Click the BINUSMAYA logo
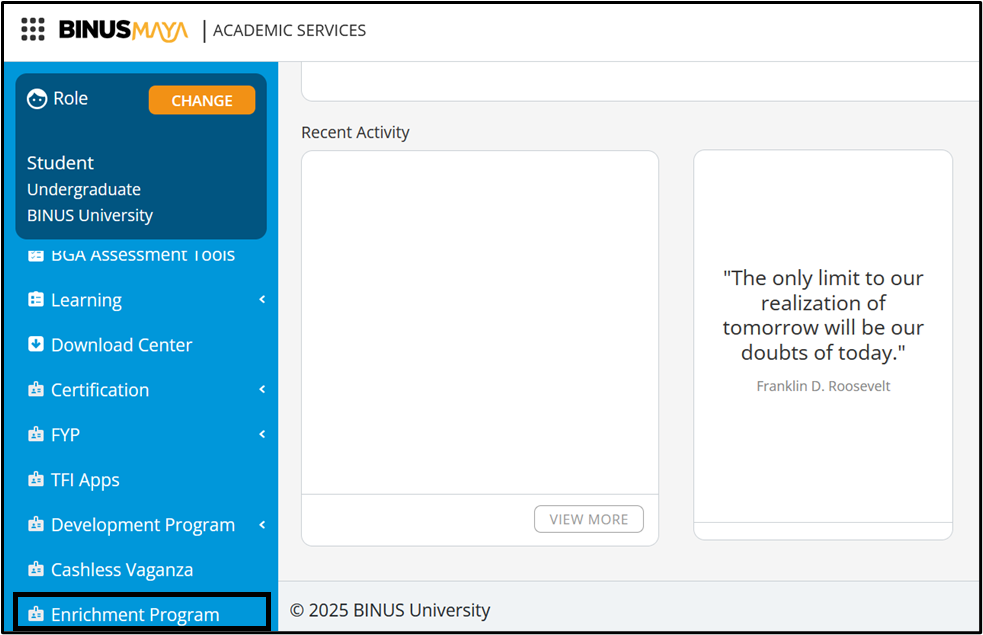 (x=123, y=30)
